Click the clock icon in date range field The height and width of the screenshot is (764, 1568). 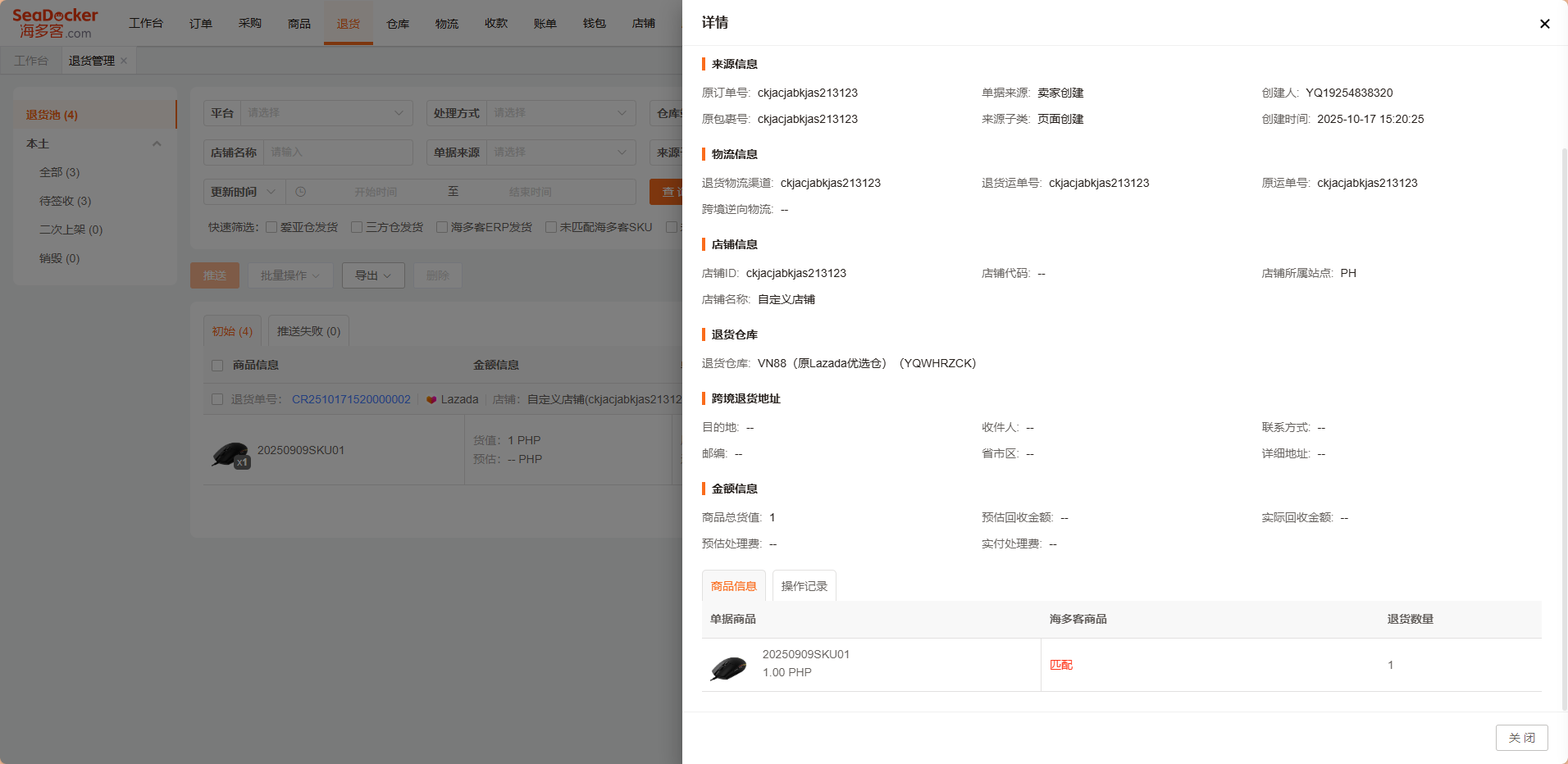pyautogui.click(x=301, y=192)
